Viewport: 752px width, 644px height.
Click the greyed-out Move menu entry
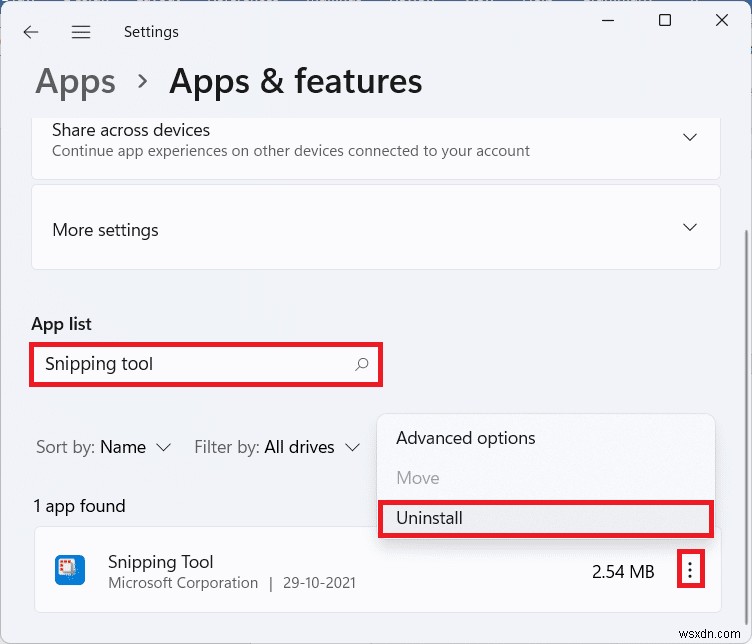(418, 478)
